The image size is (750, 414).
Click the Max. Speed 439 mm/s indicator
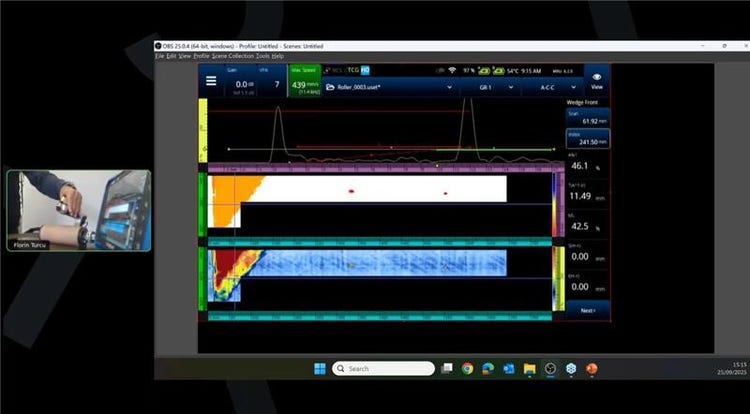click(304, 81)
